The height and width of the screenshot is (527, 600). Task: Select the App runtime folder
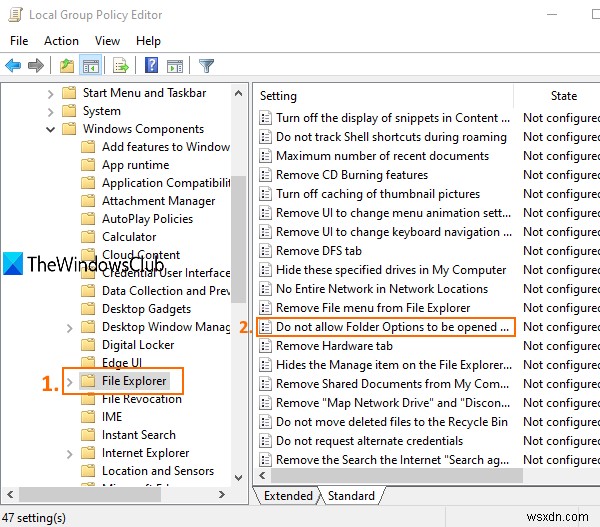(135, 165)
